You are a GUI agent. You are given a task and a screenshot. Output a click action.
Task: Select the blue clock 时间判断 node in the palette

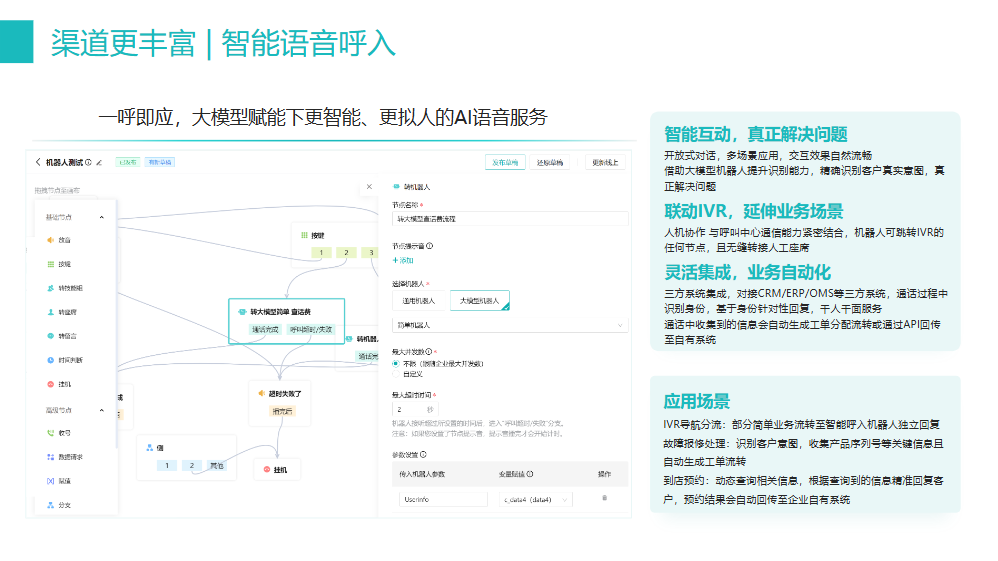(50, 360)
